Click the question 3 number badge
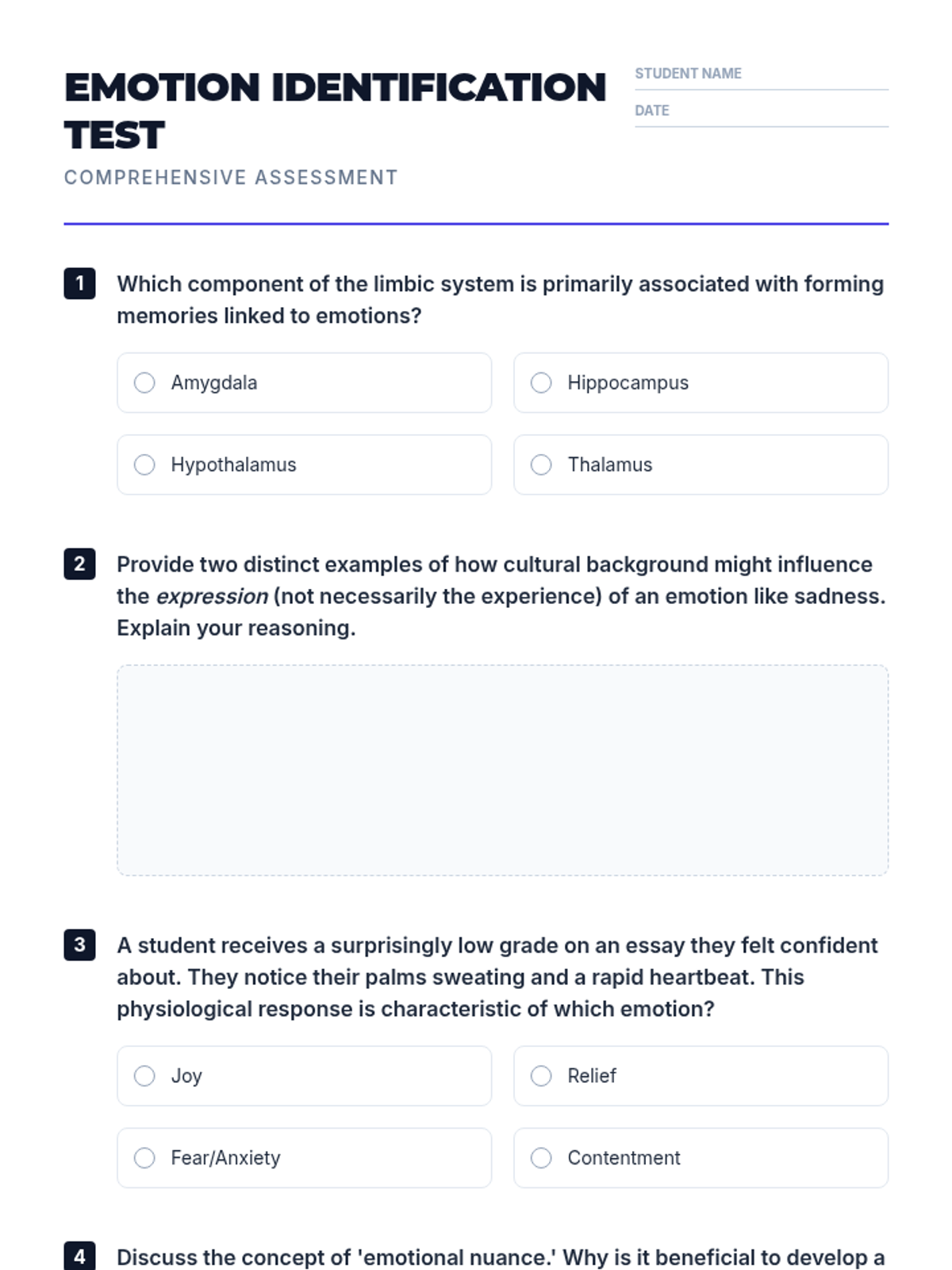 point(79,945)
